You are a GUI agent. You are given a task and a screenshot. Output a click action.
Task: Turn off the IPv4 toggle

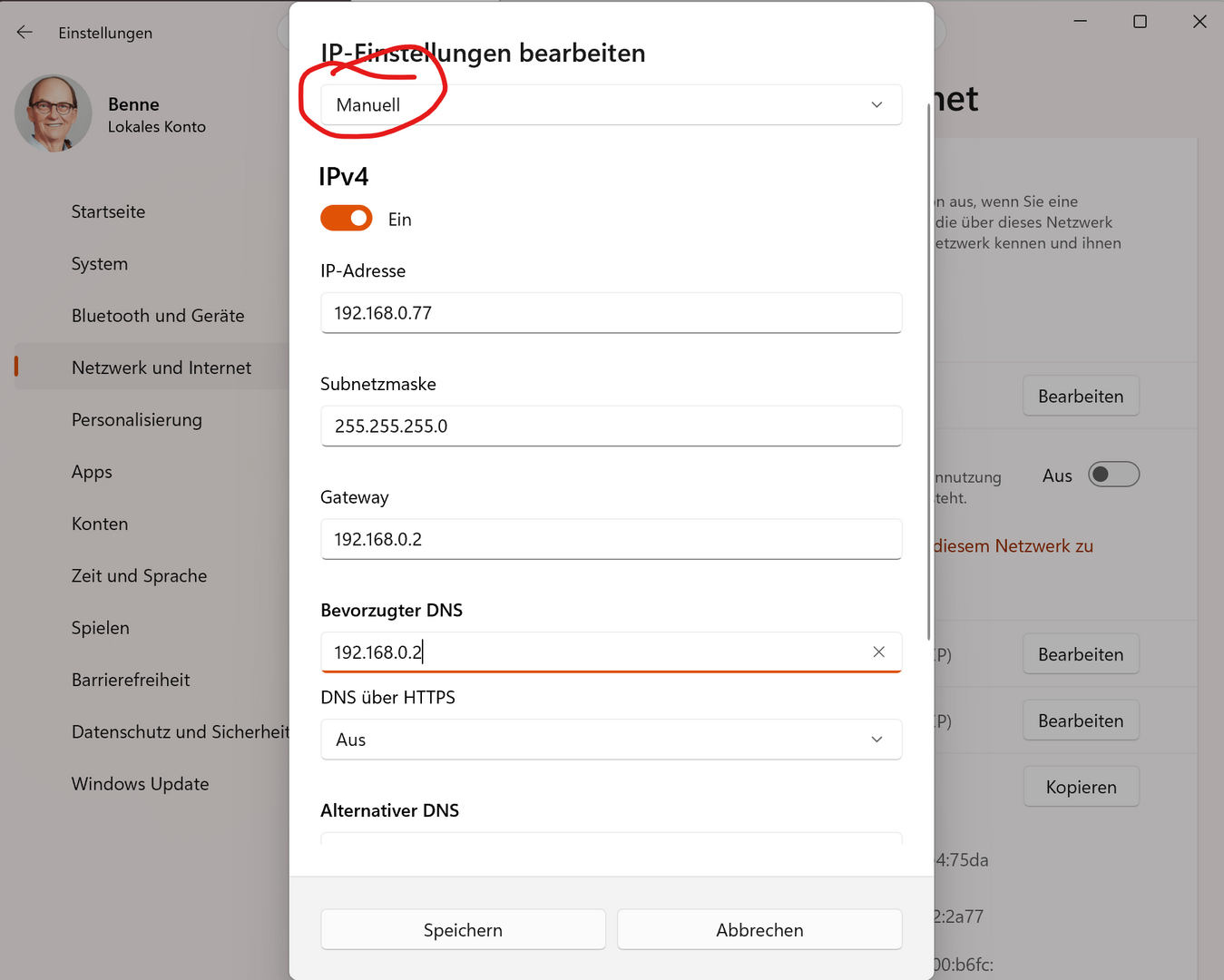coord(347,219)
